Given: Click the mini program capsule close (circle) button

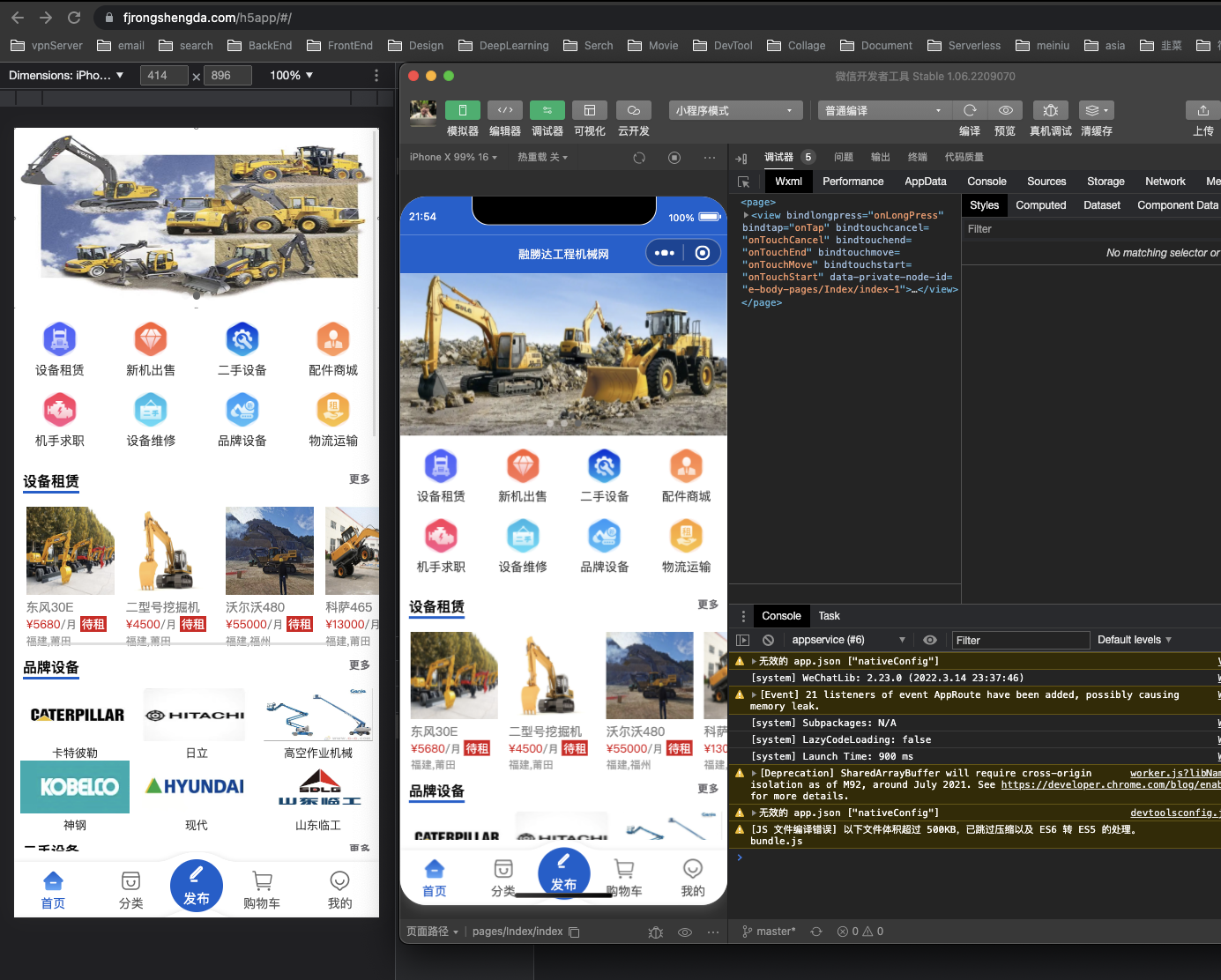Looking at the screenshot, I should point(703,253).
